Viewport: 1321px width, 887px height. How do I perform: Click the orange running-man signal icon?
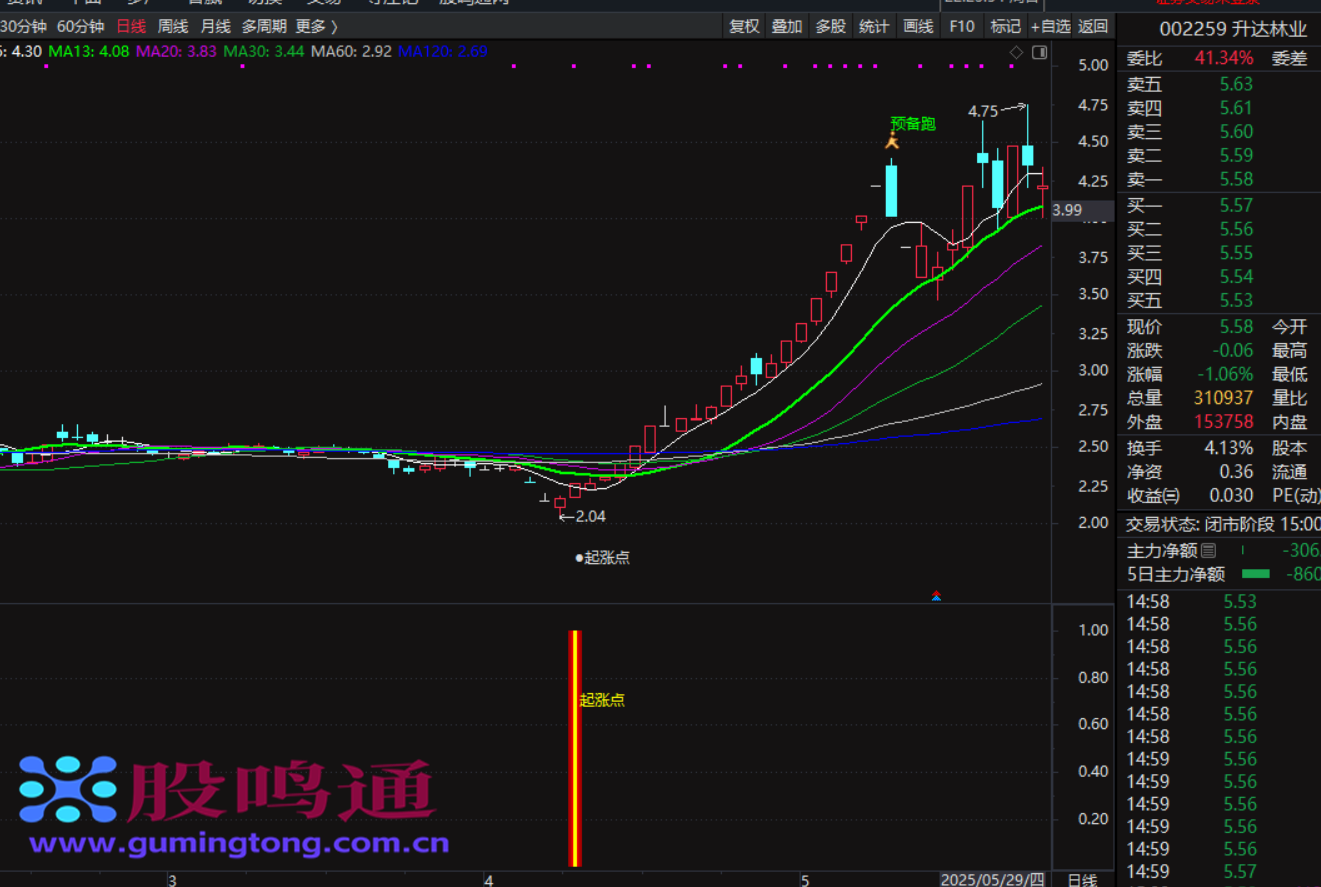pyautogui.click(x=892, y=142)
